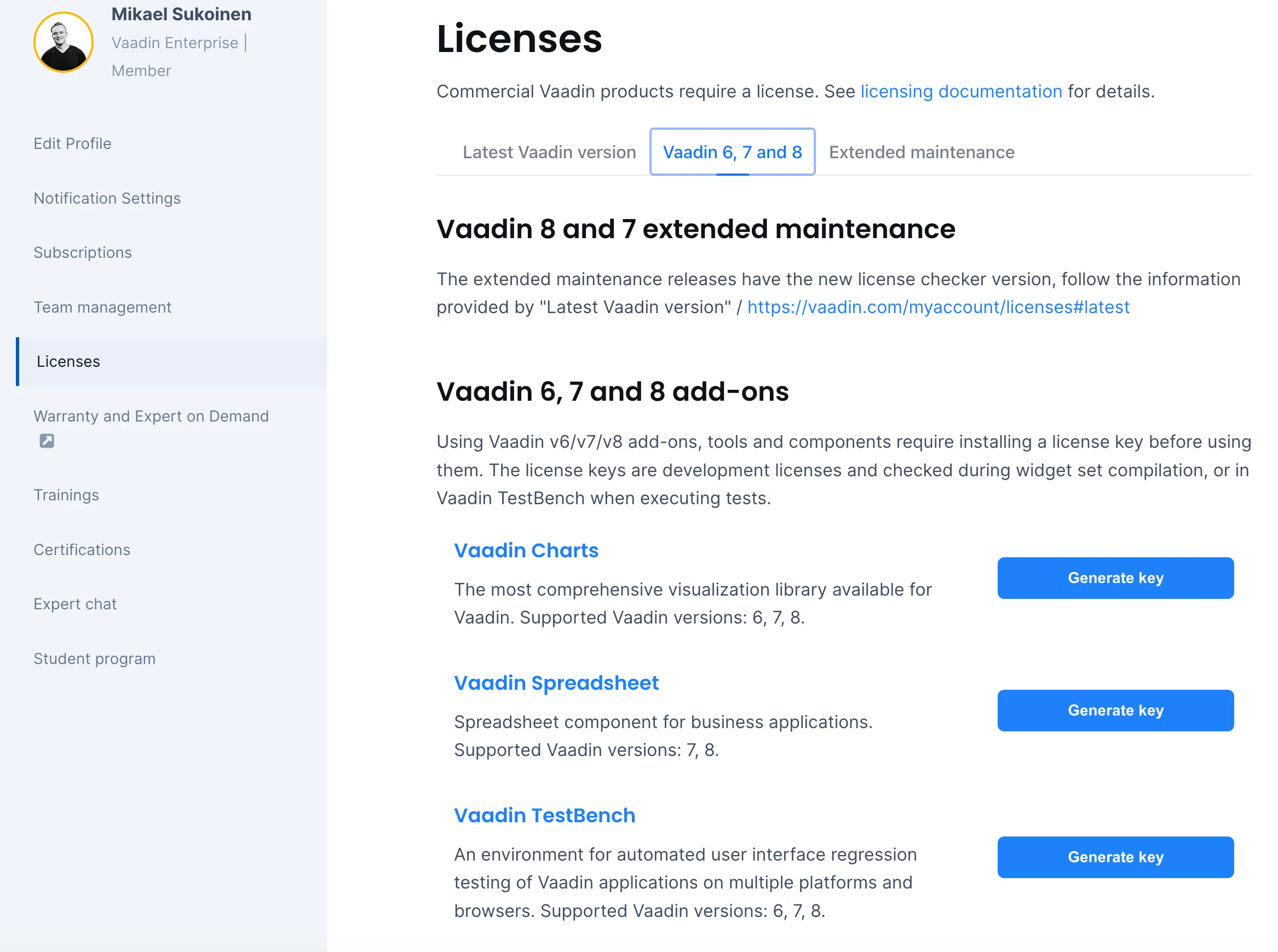1278x952 pixels.
Task: Generate a key for Vaadin TestBench
Action: (x=1115, y=857)
